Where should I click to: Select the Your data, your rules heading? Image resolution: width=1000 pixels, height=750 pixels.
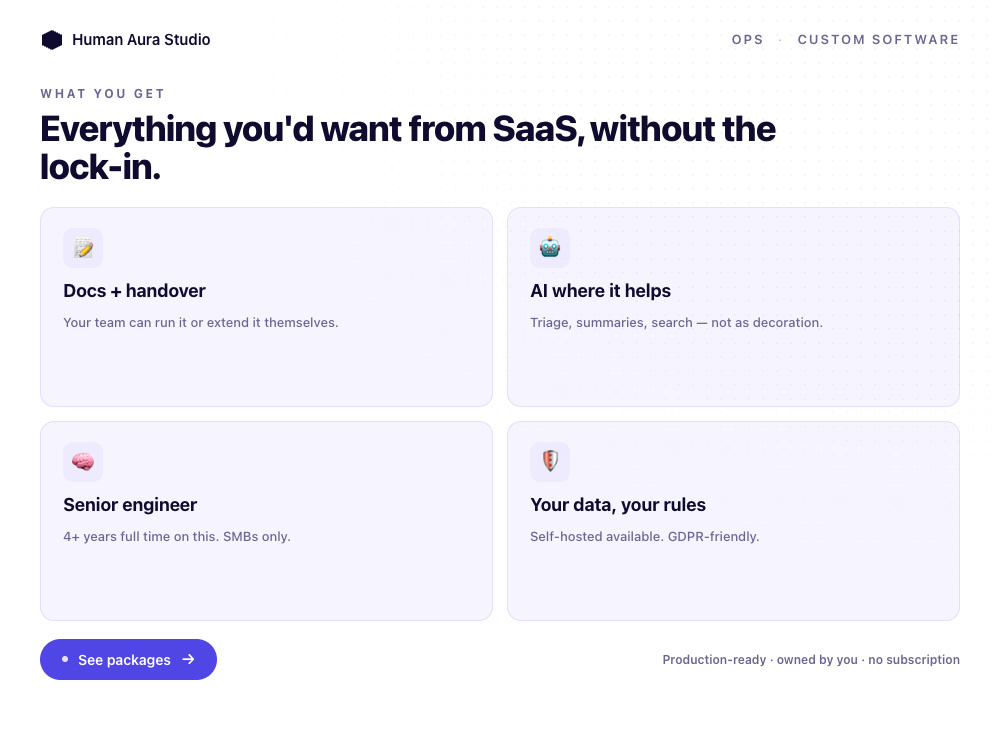pos(618,505)
